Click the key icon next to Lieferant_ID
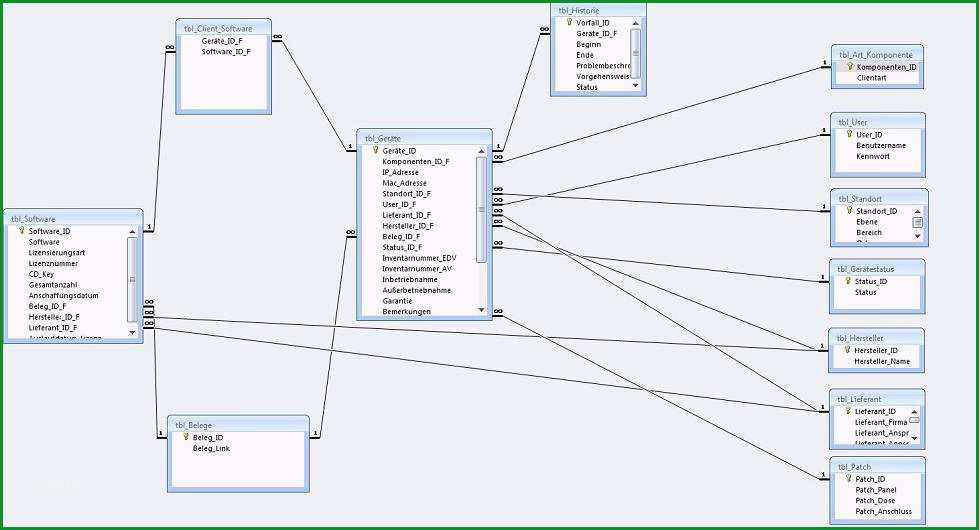Image resolution: width=979 pixels, height=530 pixels. [x=848, y=411]
